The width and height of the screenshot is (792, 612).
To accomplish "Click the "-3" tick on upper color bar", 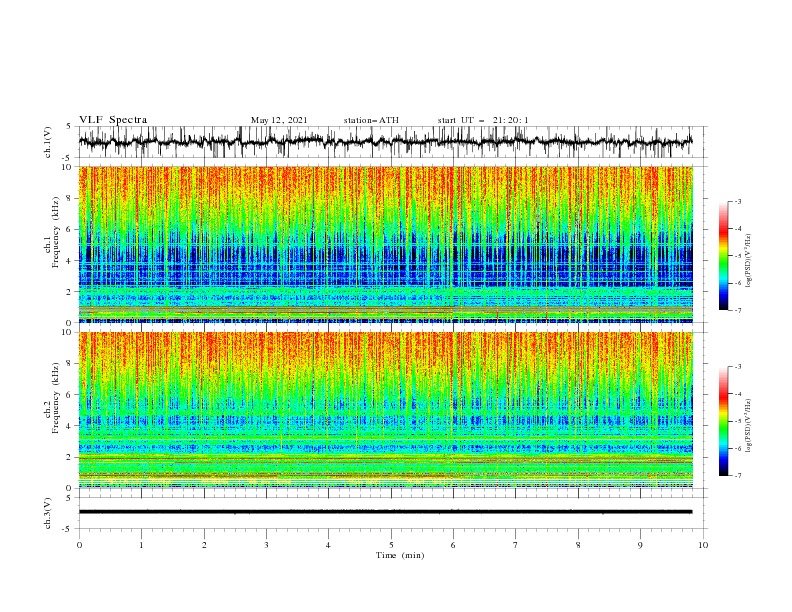I will pyautogui.click(x=737, y=201).
